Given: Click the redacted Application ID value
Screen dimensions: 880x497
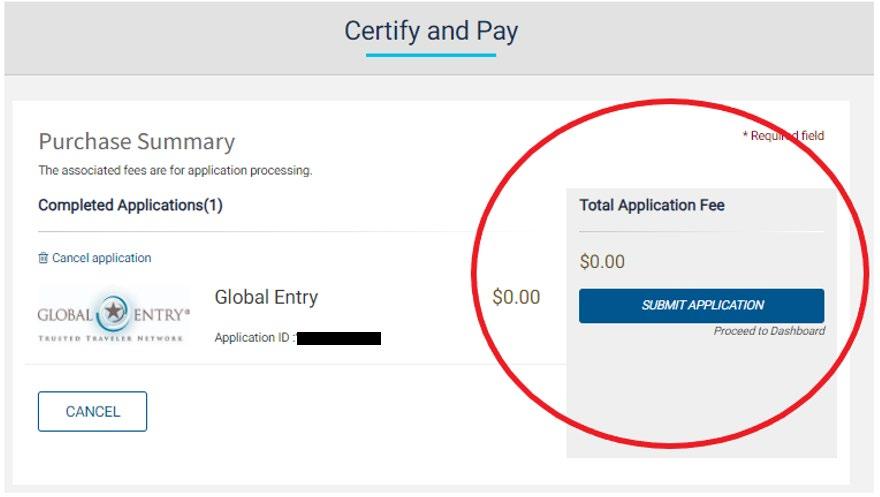Looking at the screenshot, I should 339,339.
